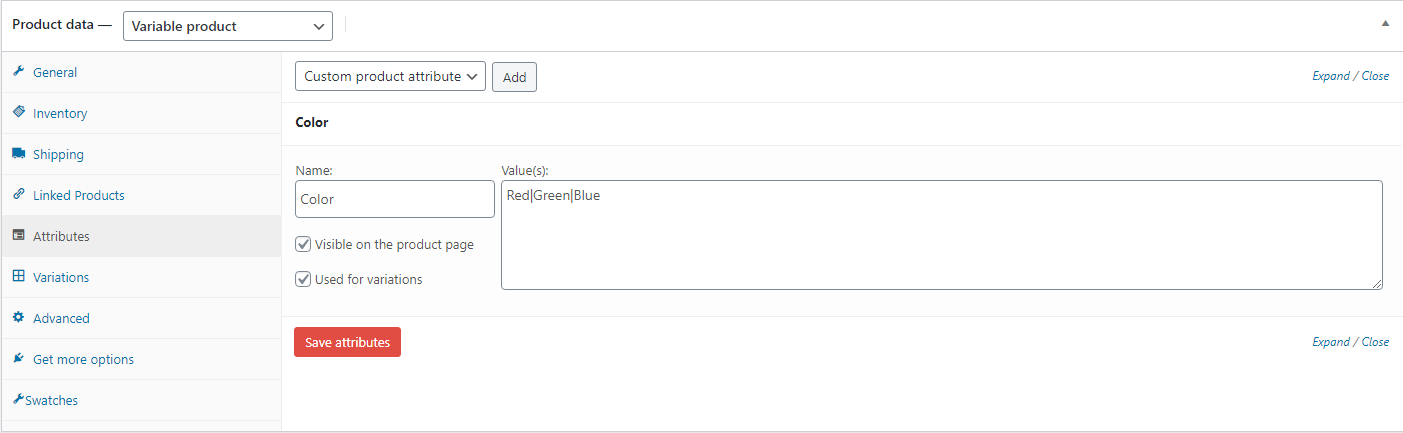This screenshot has width=1403, height=433.
Task: Open the Variable product type dropdown
Action: tap(228, 26)
